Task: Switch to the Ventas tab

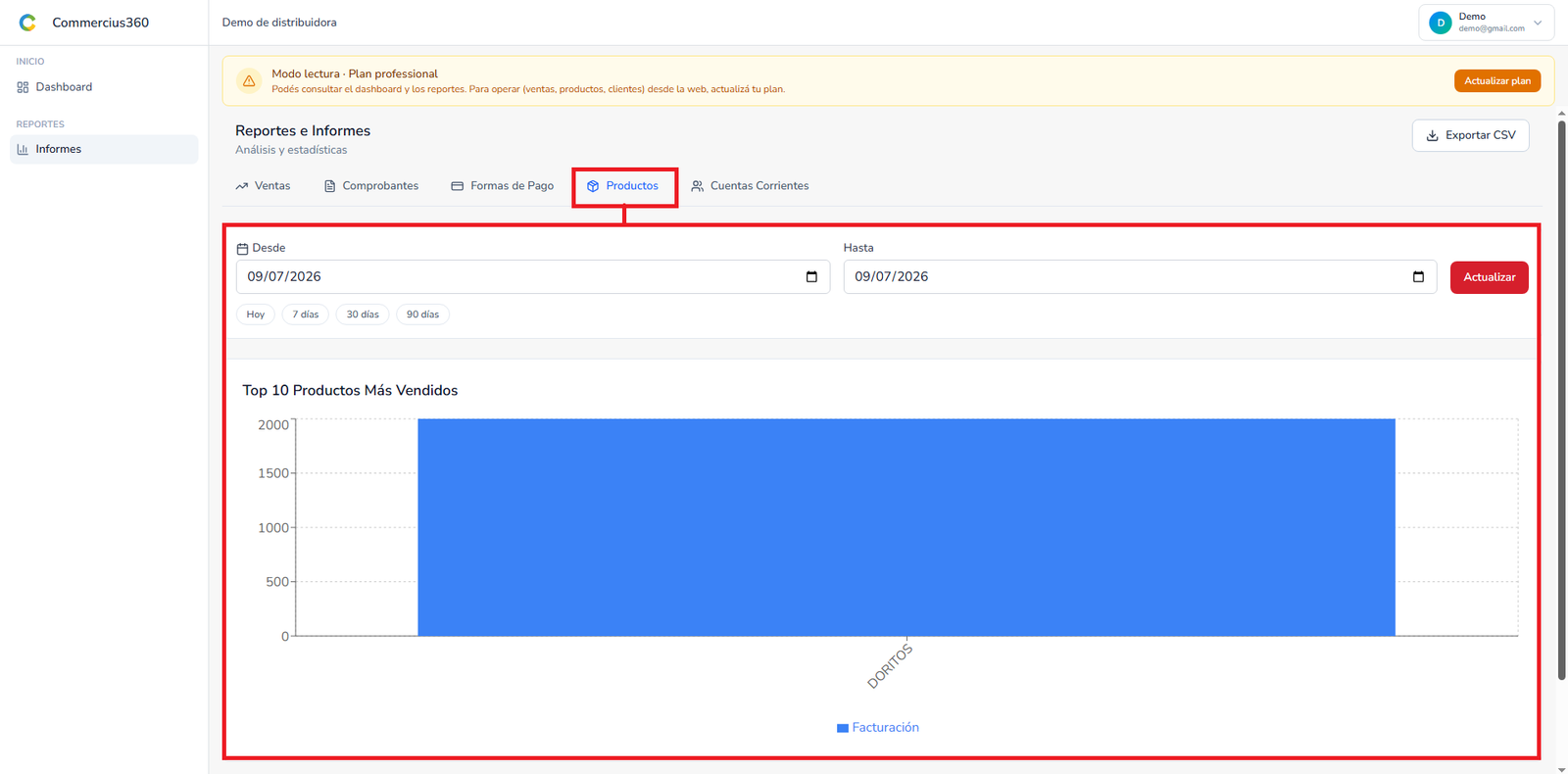Action: point(263,185)
